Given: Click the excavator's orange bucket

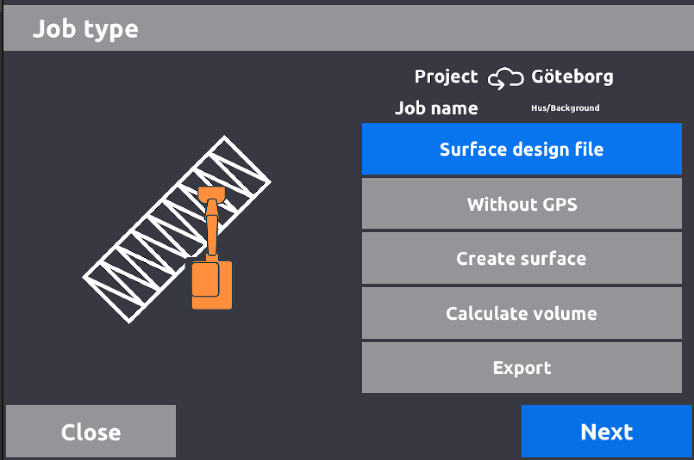Looking at the screenshot, I should 208,193.
